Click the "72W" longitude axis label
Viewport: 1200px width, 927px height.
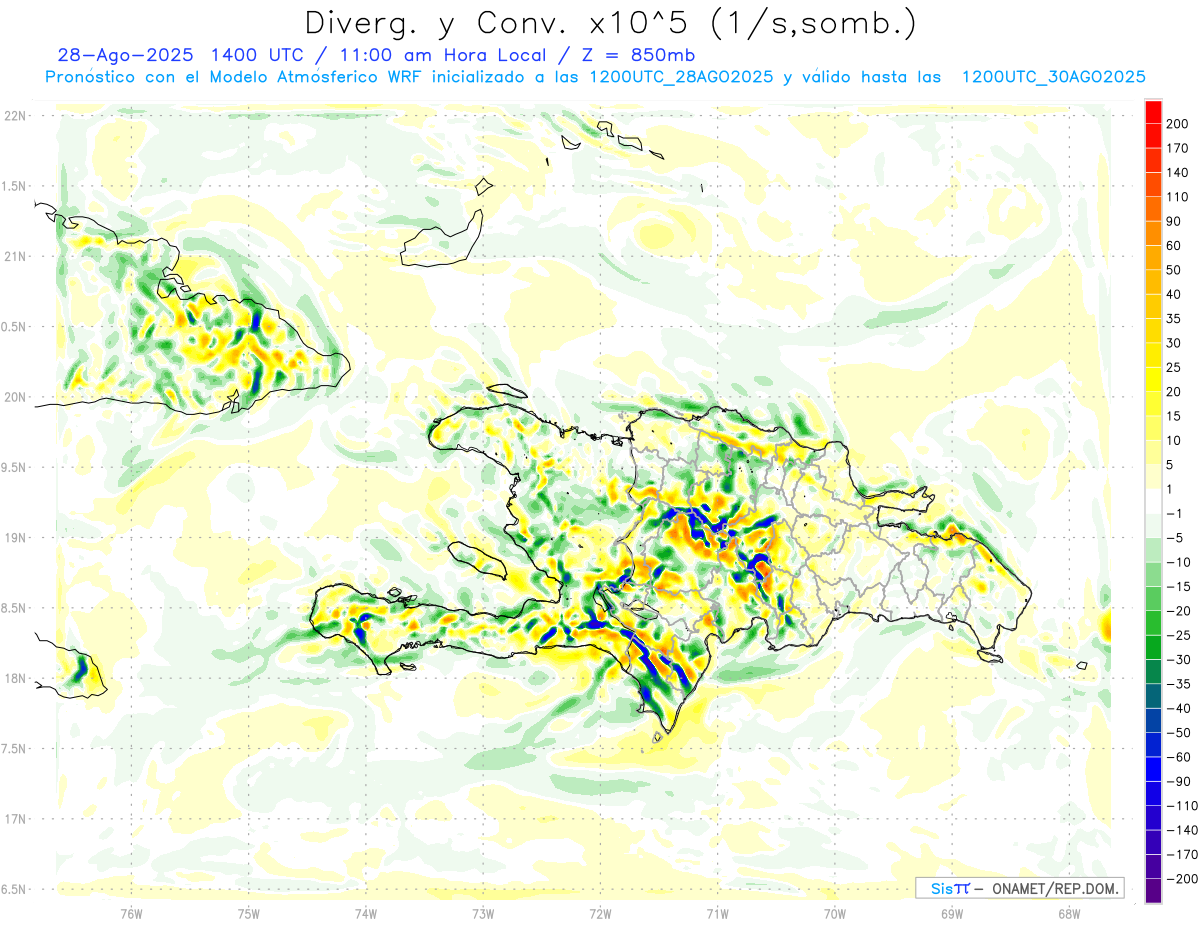click(x=600, y=913)
